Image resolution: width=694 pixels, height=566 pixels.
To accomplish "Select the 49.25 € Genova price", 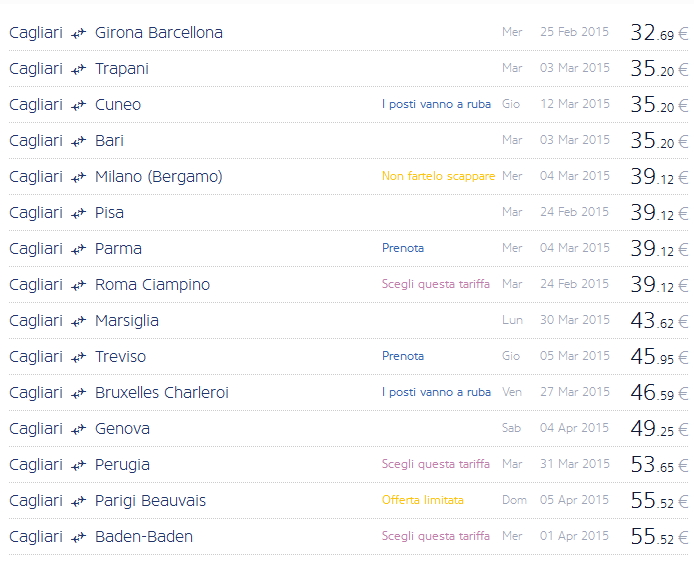I will click(658, 429).
